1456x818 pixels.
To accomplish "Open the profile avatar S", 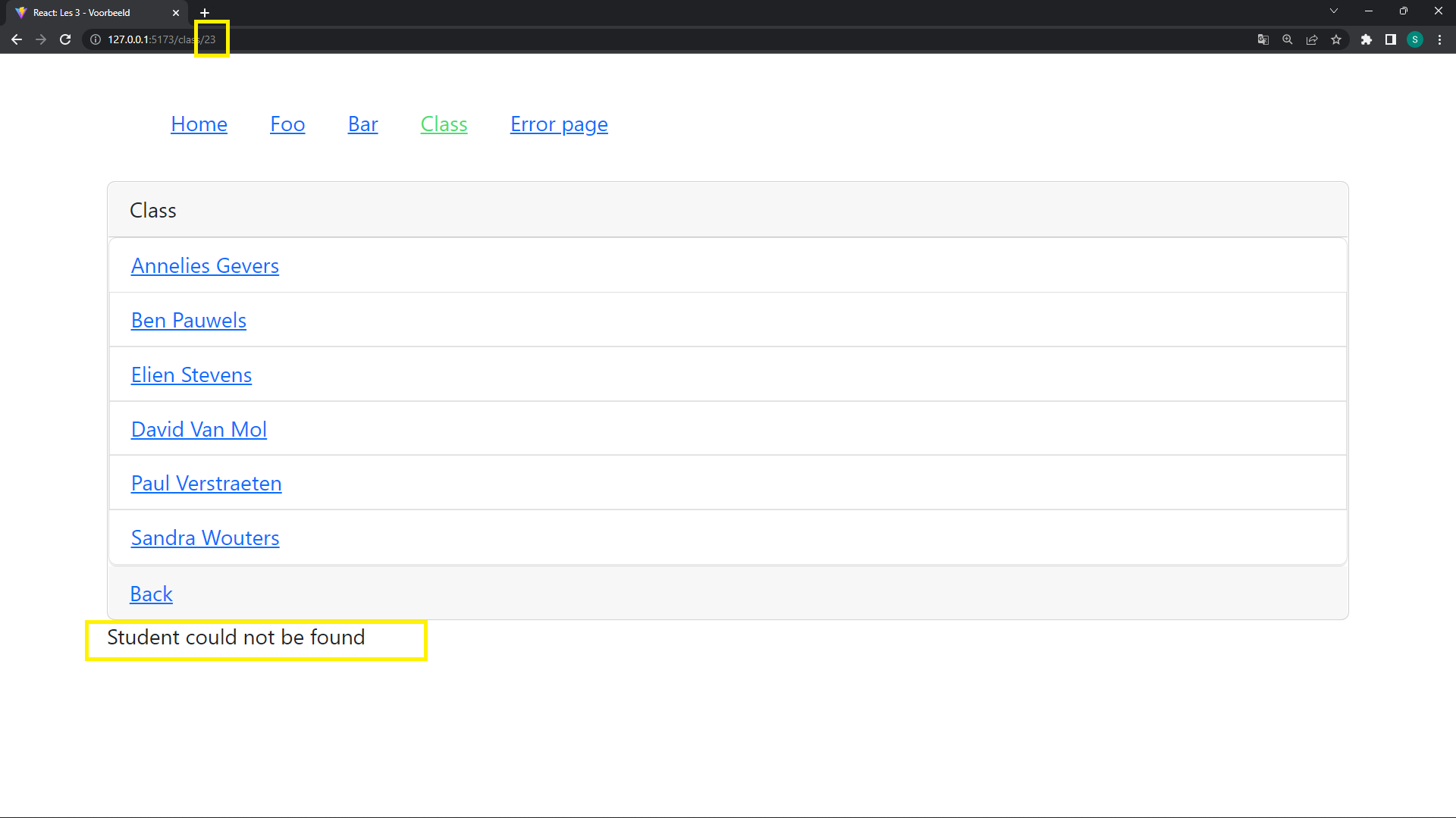I will pyautogui.click(x=1414, y=39).
